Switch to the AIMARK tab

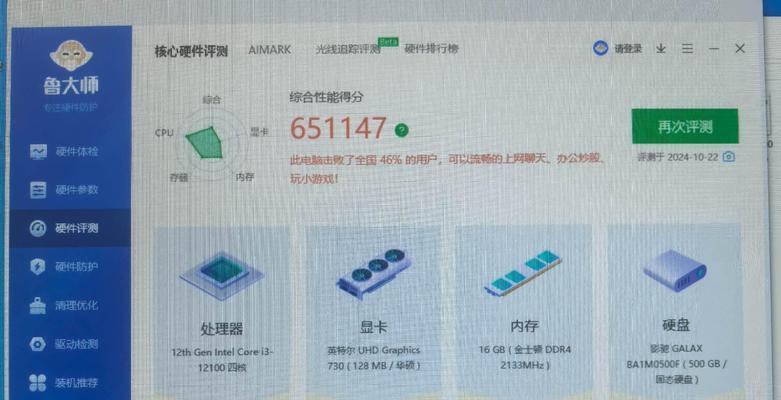click(x=269, y=50)
